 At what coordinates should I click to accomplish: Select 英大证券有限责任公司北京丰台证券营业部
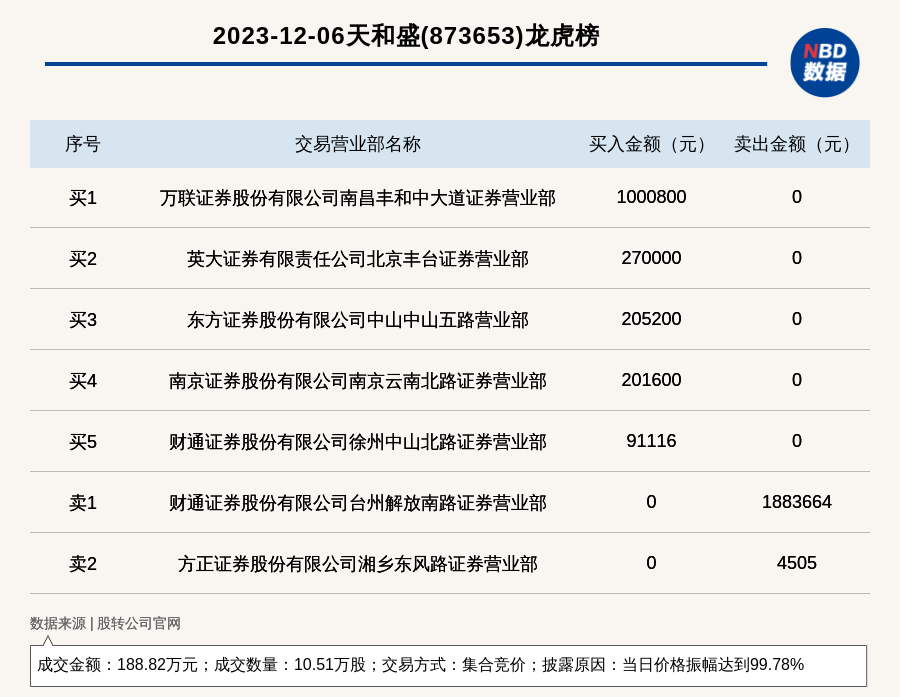[x=358, y=259]
